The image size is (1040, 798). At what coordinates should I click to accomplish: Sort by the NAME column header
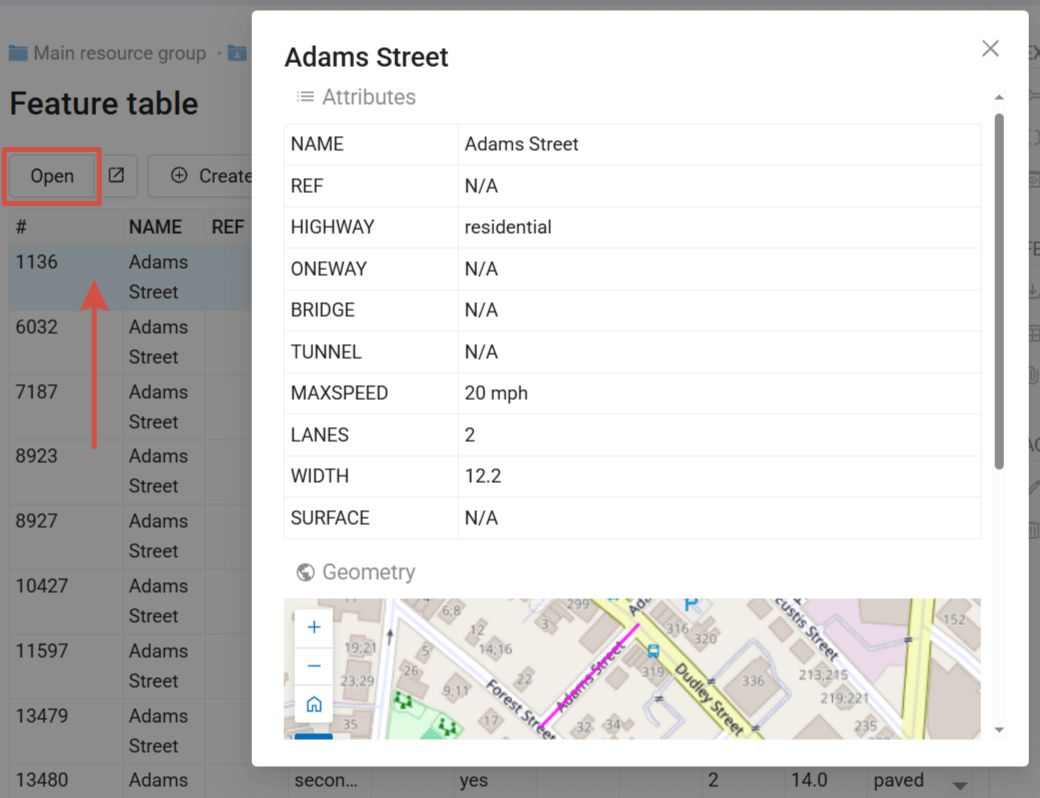click(x=155, y=227)
